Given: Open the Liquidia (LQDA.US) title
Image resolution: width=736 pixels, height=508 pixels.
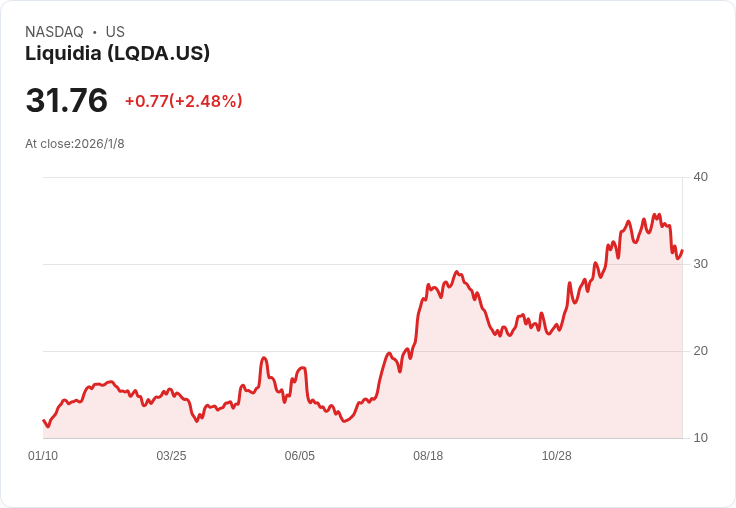Looking at the screenshot, I should click(117, 53).
